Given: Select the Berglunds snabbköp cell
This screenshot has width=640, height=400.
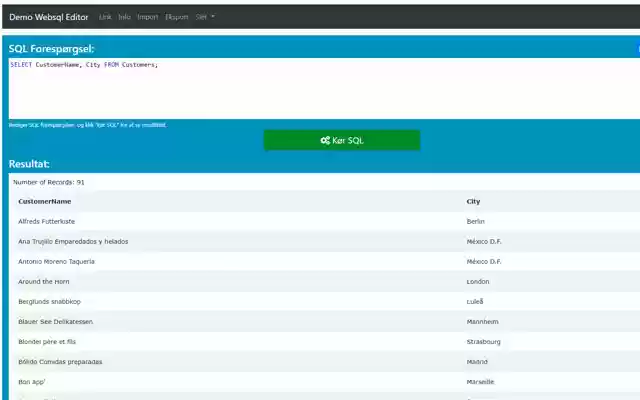Looking at the screenshot, I should [x=49, y=302].
